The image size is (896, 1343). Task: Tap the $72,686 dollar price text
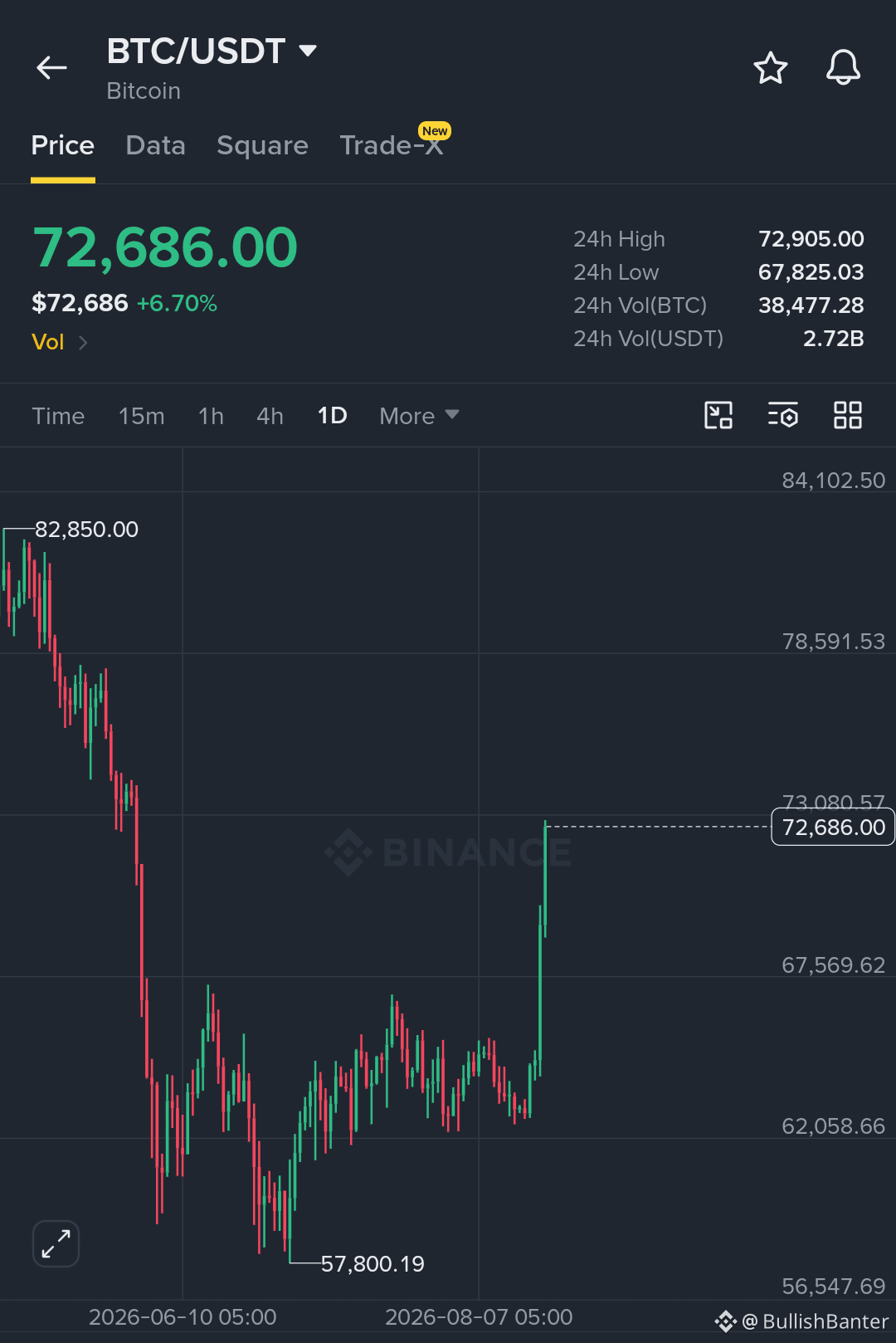tap(80, 303)
